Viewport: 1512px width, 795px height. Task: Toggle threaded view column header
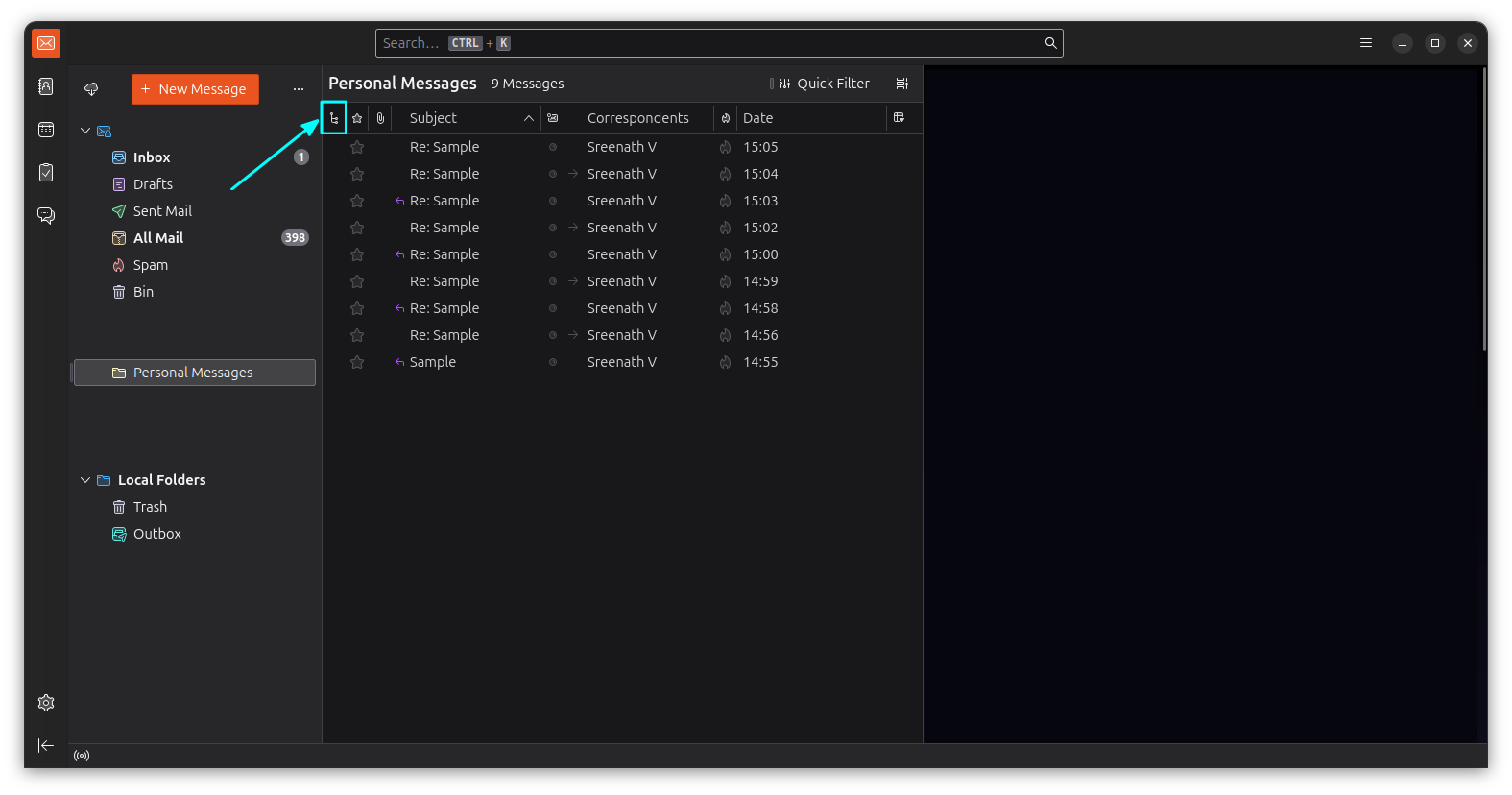[333, 118]
